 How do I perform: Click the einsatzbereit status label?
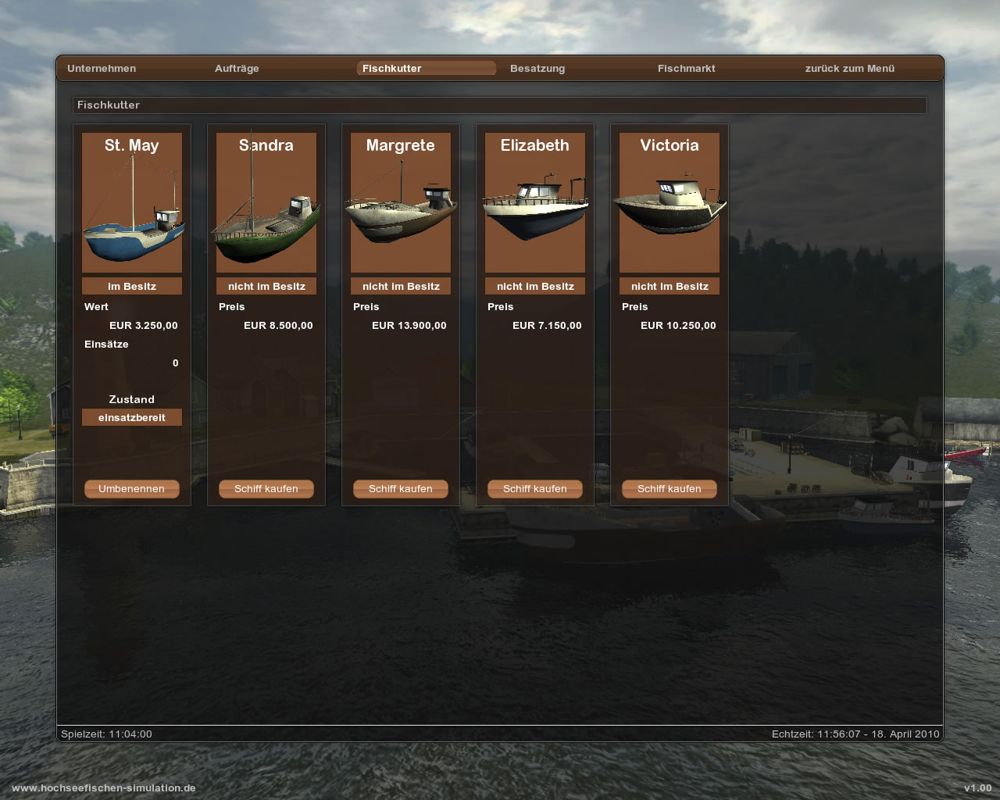[x=132, y=417]
